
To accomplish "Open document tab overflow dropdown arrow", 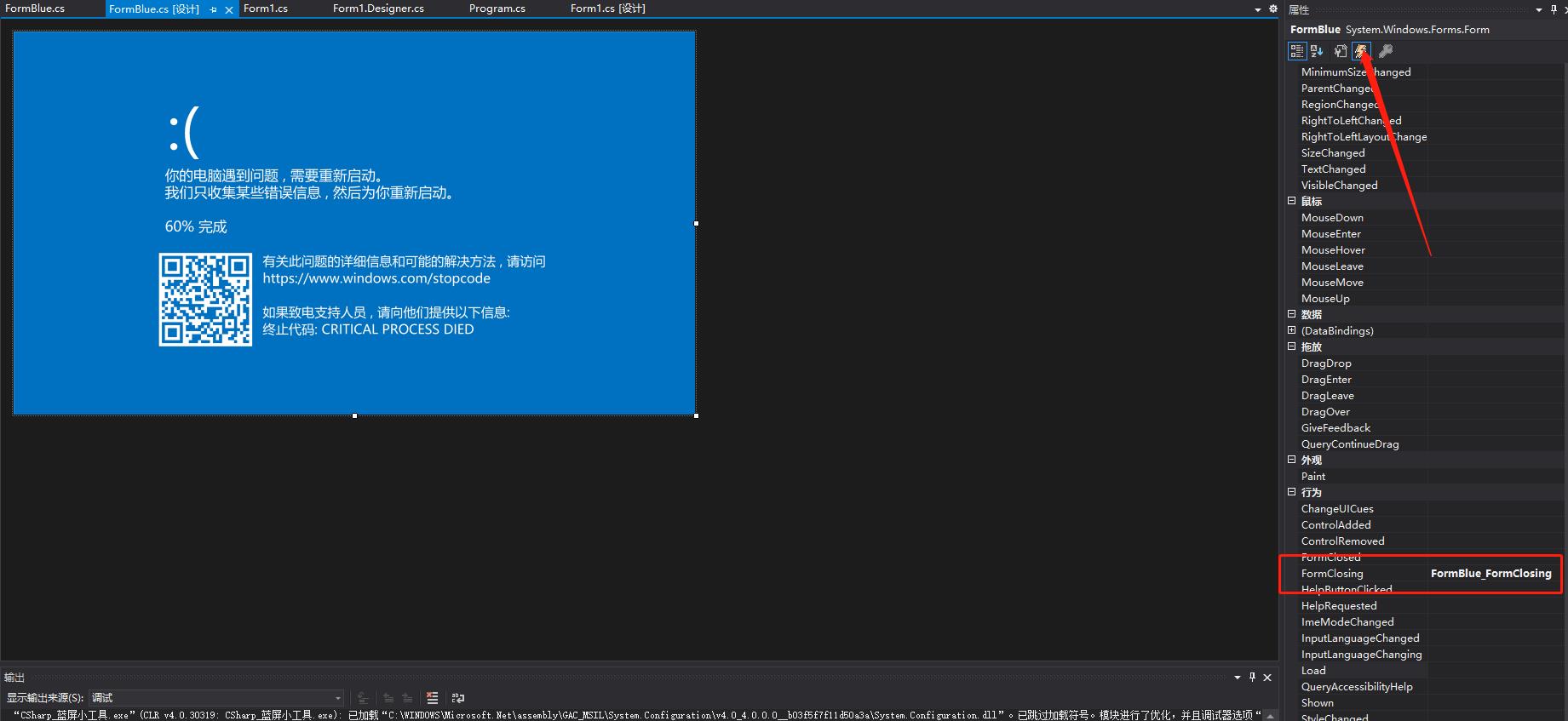I will click(x=1258, y=9).
